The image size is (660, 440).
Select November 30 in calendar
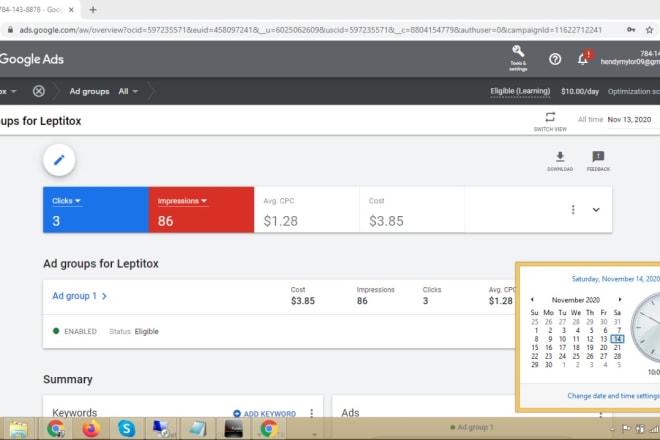548,365
